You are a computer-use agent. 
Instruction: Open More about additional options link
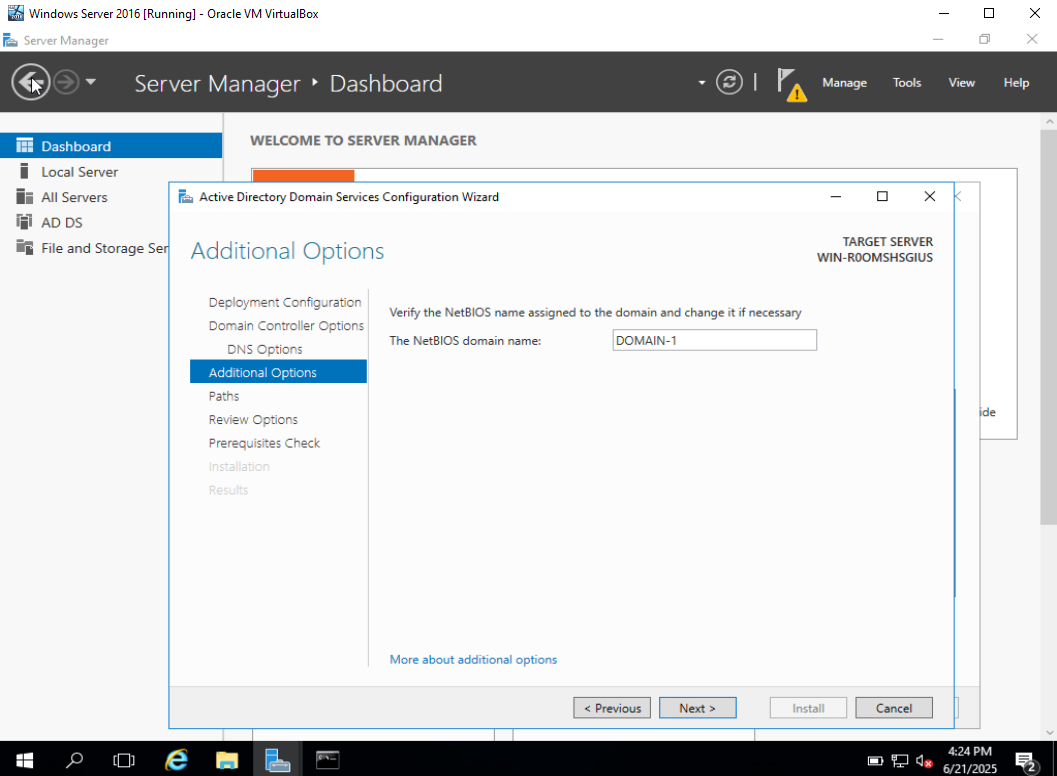(473, 659)
